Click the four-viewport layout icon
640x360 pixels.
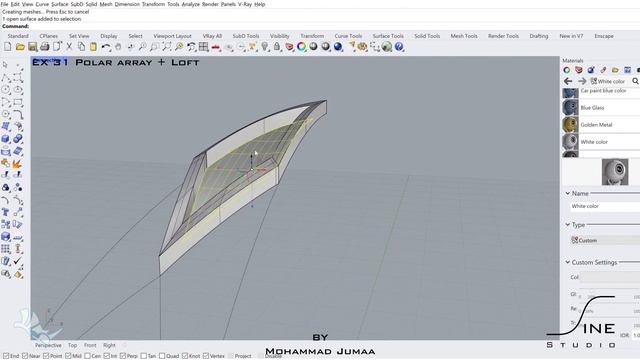[204, 47]
